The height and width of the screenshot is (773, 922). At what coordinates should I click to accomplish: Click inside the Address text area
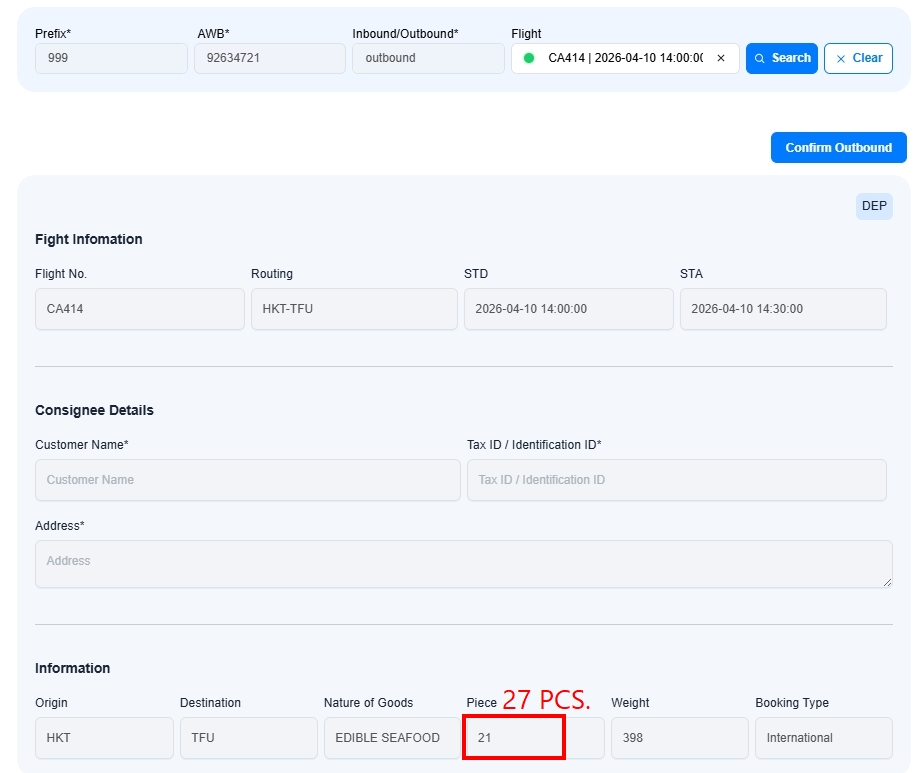coord(463,564)
